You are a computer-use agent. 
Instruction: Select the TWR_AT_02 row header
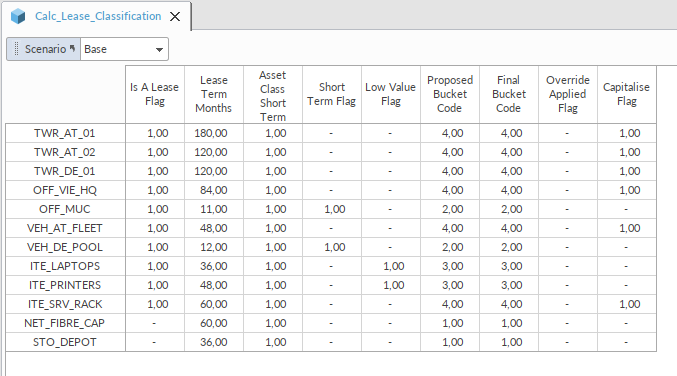pyautogui.click(x=65, y=152)
